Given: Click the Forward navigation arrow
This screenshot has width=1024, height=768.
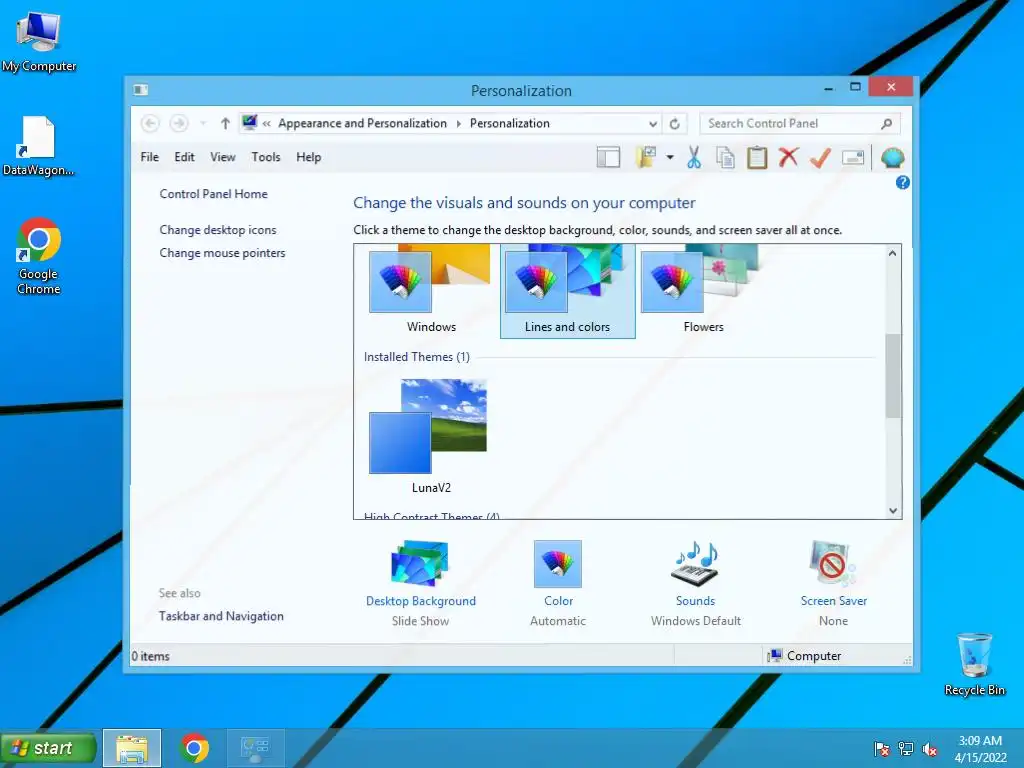Looking at the screenshot, I should point(179,123).
